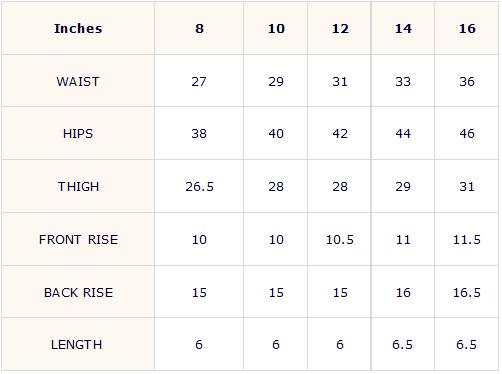Image resolution: width=502 pixels, height=374 pixels.
Task: Select the size 14 column header
Action: (403, 28)
